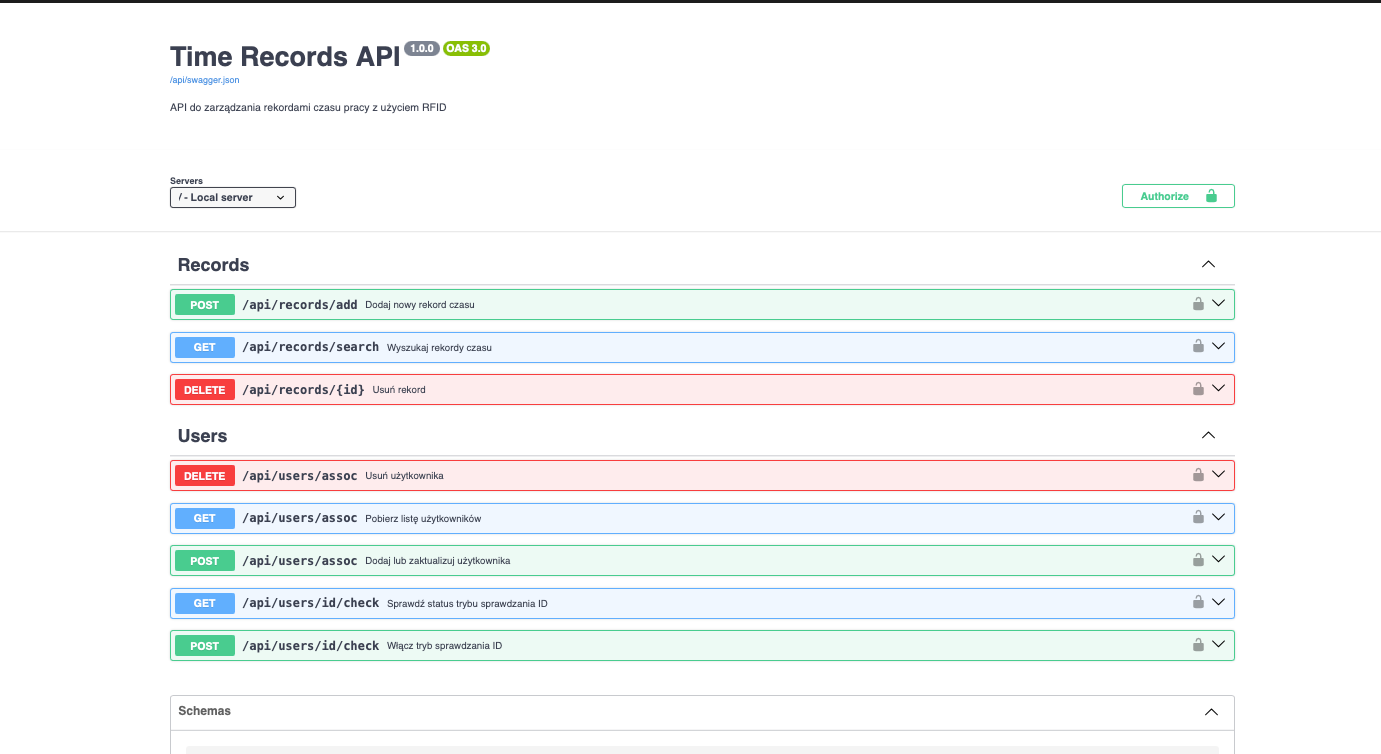Collapse the Users section
The height and width of the screenshot is (754, 1381).
pyautogui.click(x=1208, y=436)
